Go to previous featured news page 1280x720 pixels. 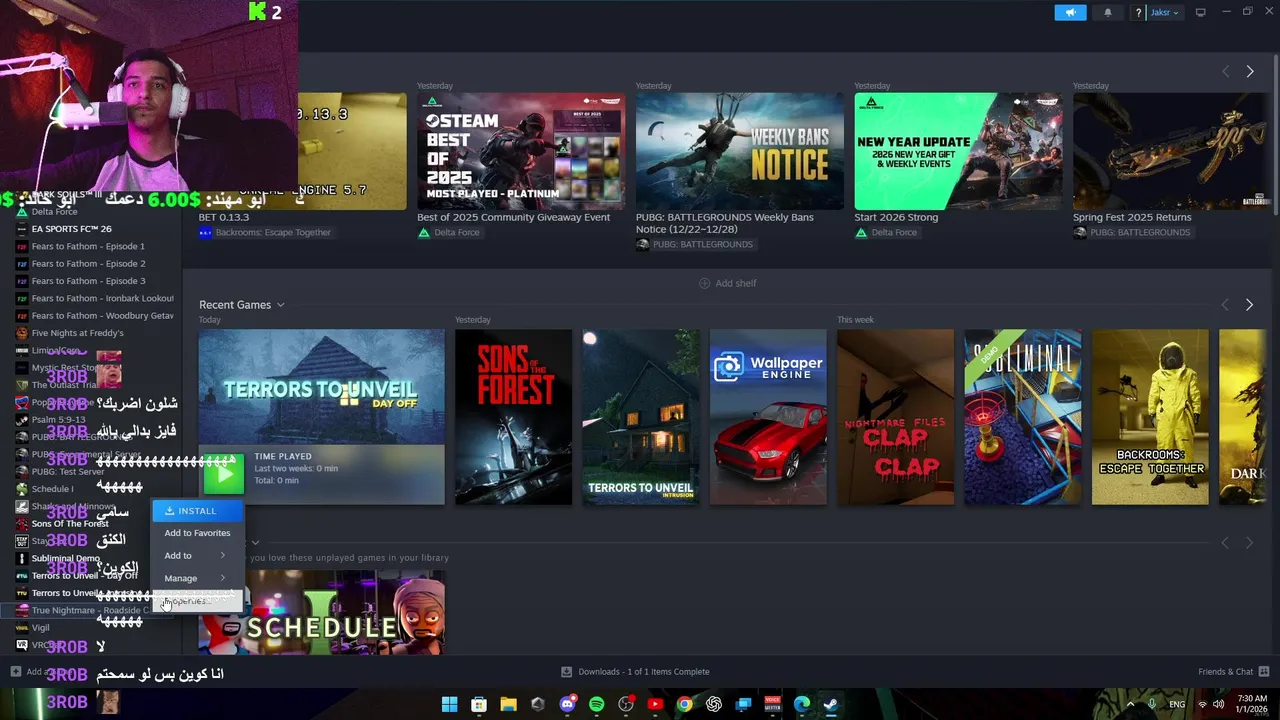[x=1225, y=72]
